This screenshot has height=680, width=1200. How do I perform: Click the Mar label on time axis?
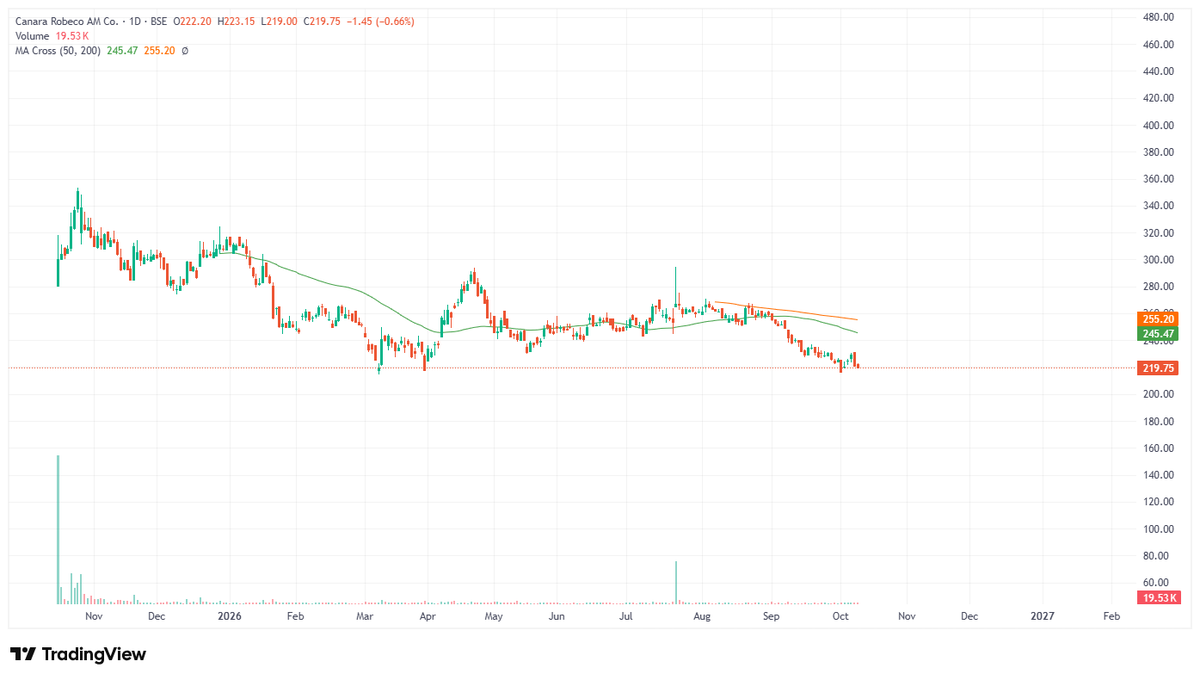click(365, 617)
